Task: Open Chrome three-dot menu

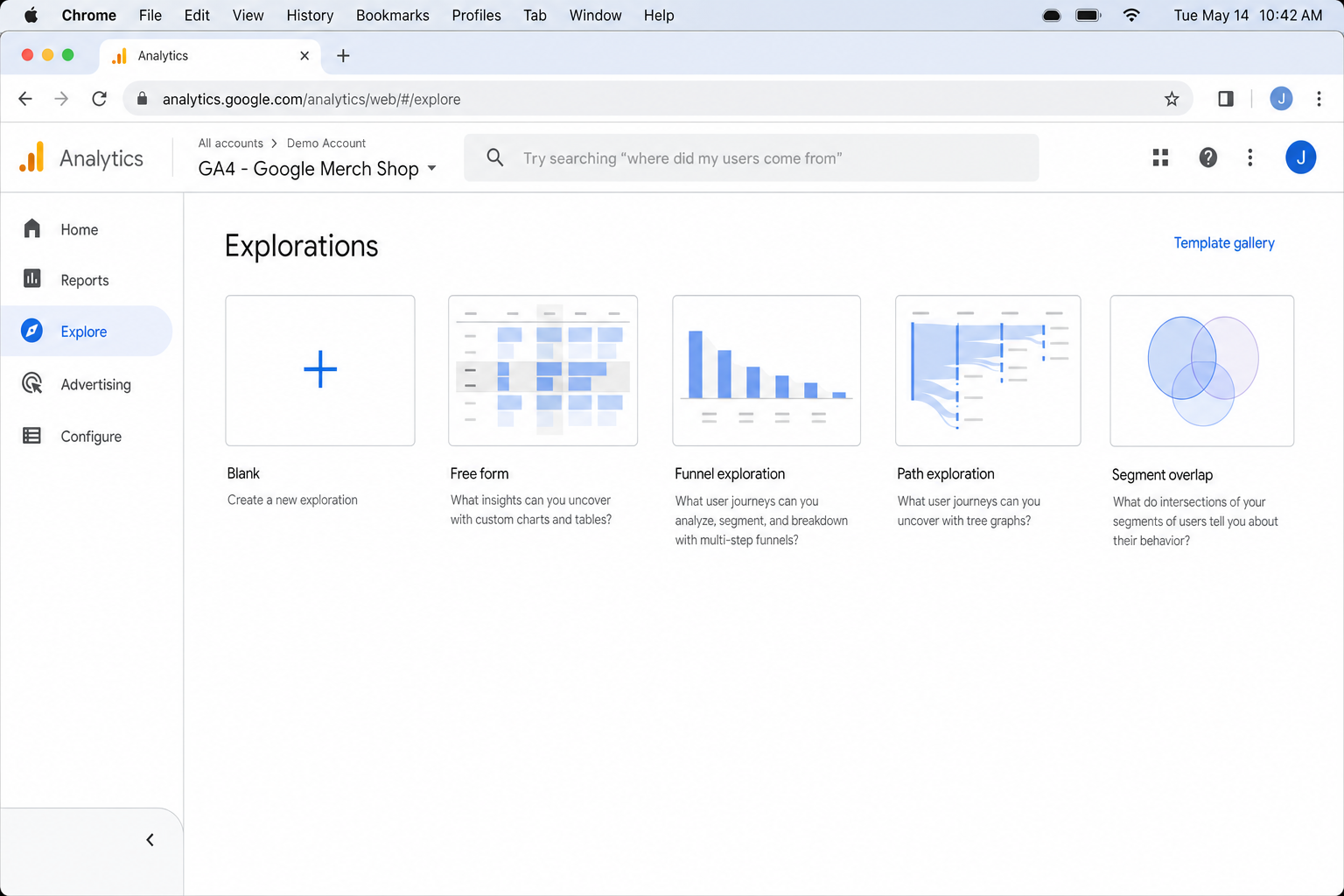Action: point(1319,99)
